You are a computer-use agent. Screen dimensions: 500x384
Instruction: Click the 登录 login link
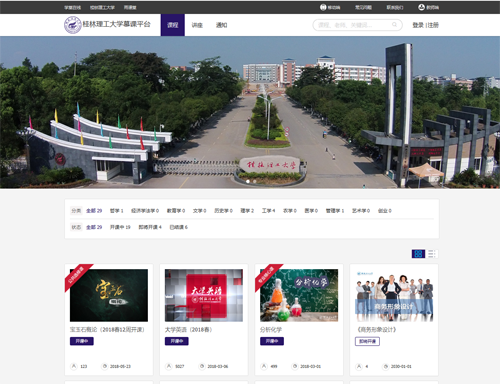418,25
